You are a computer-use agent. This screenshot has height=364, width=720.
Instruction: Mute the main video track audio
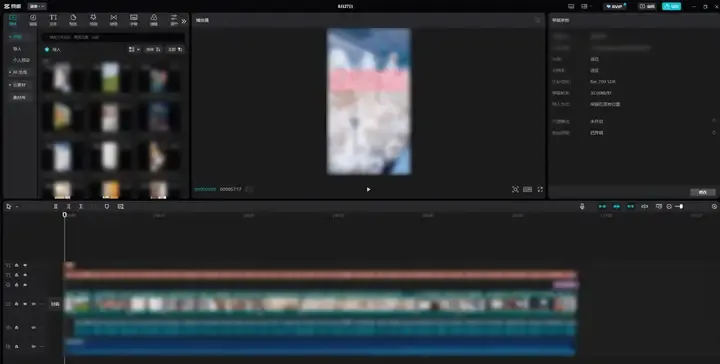click(x=34, y=304)
